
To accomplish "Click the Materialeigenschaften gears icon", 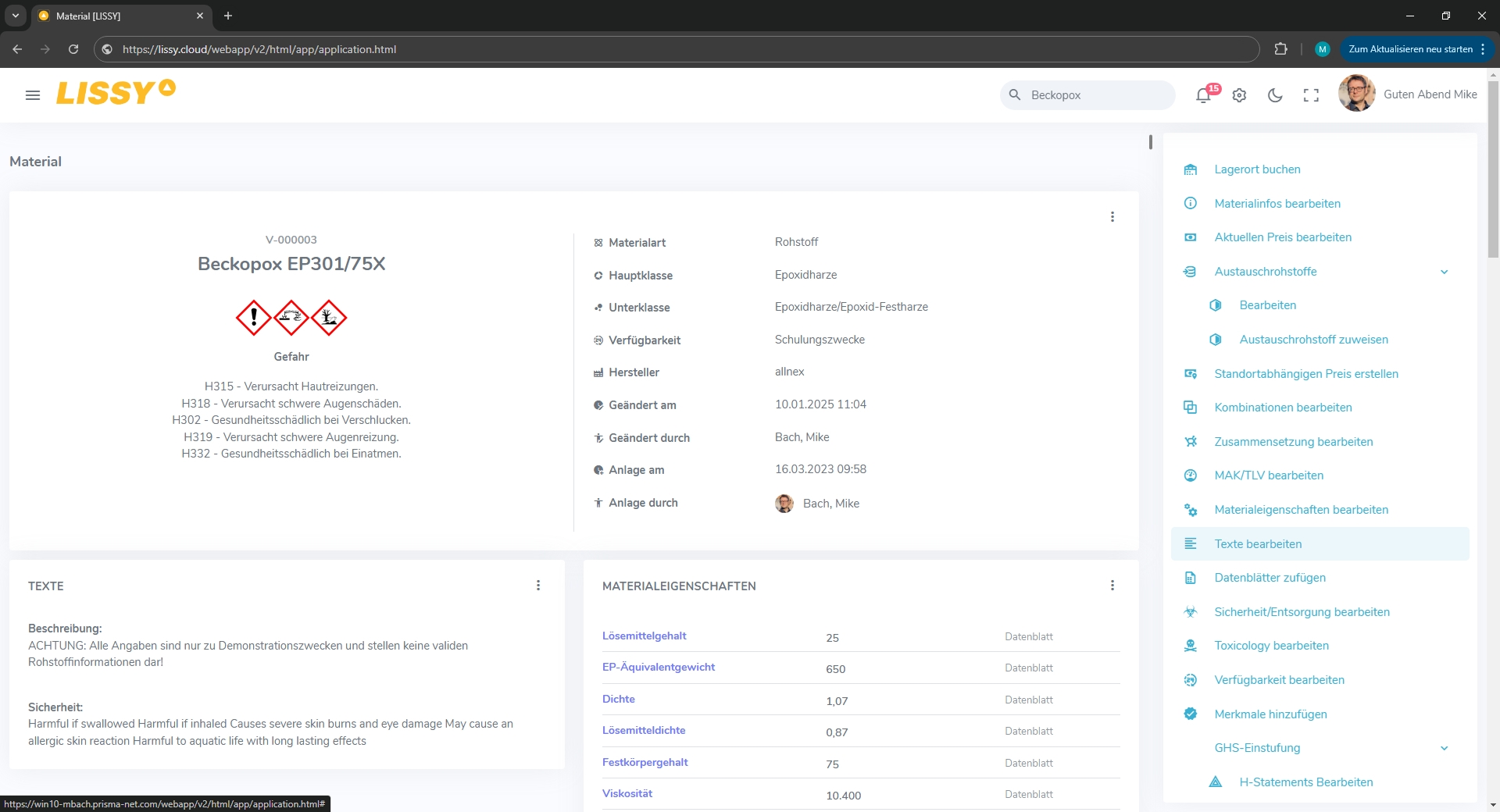I will [1191, 510].
